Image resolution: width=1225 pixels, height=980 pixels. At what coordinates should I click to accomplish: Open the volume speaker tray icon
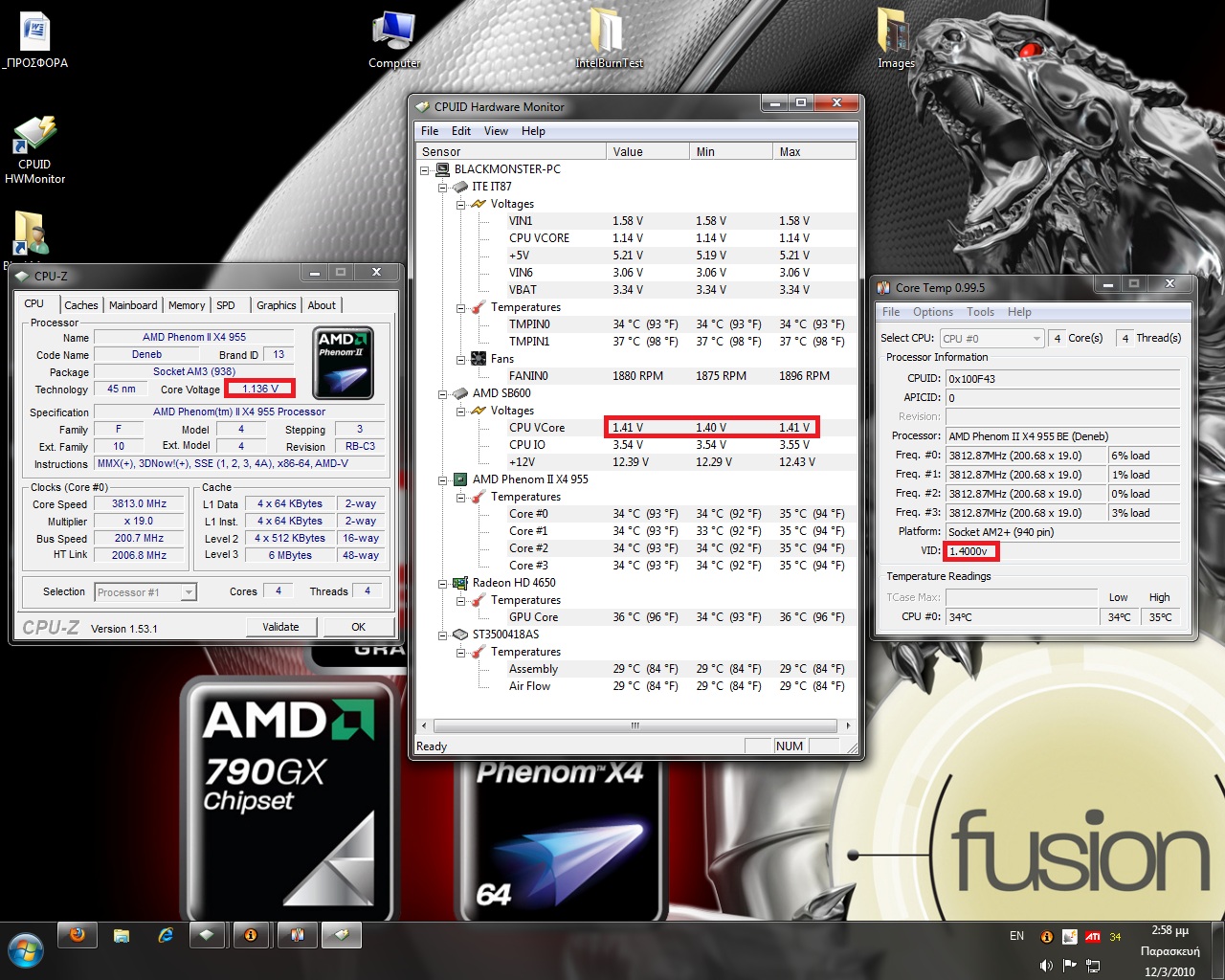(1046, 965)
